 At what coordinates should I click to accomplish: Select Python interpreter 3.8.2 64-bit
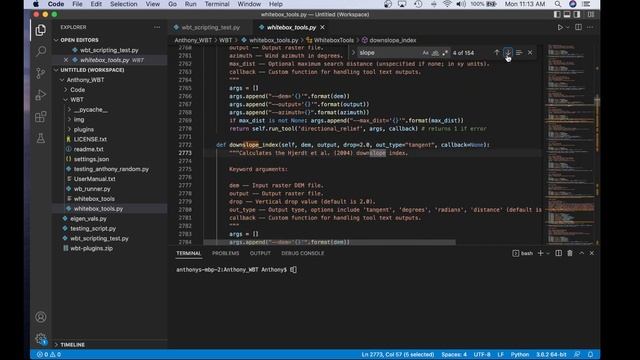(x=551, y=354)
